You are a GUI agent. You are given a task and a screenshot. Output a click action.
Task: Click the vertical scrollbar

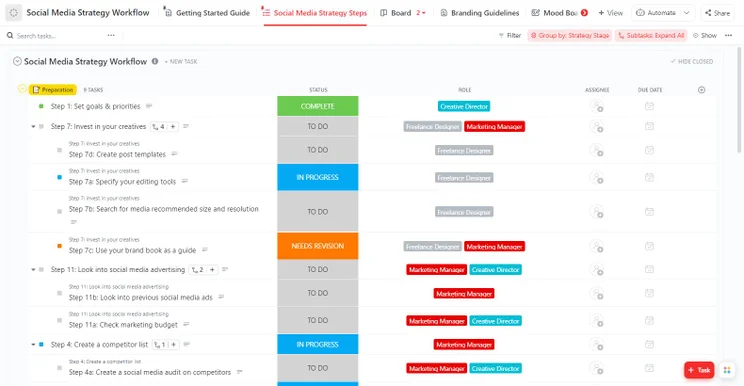coord(740,100)
